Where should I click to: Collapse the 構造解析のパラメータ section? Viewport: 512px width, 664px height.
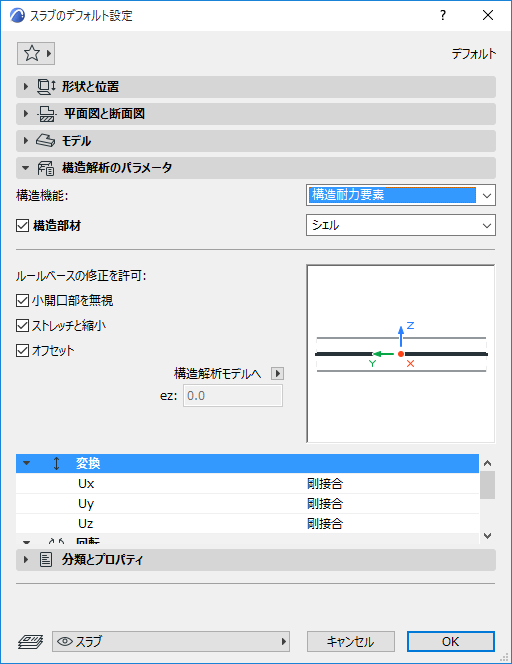[26, 168]
